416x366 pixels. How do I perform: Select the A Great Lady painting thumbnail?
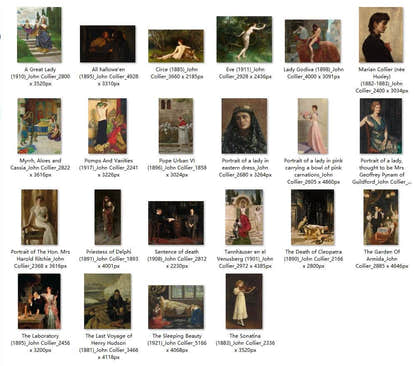click(39, 35)
